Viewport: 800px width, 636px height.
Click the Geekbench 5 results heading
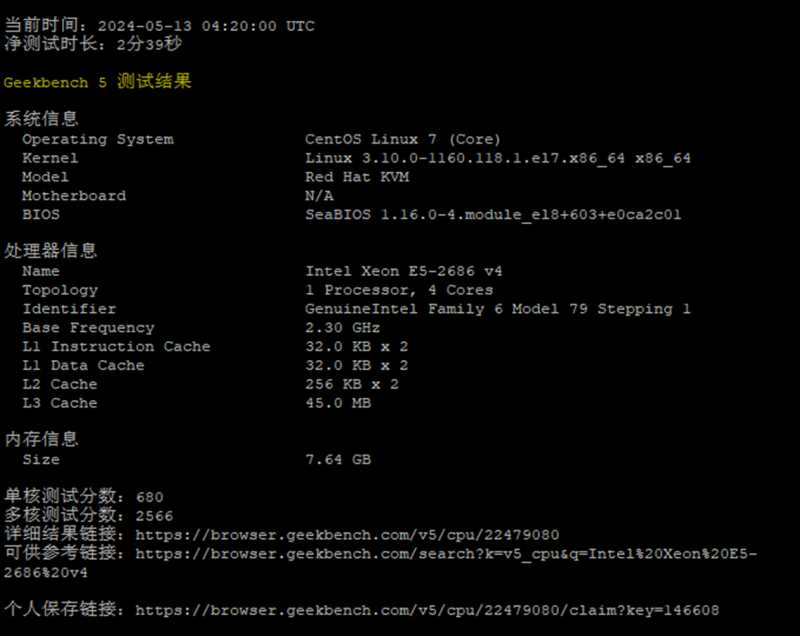[98, 82]
